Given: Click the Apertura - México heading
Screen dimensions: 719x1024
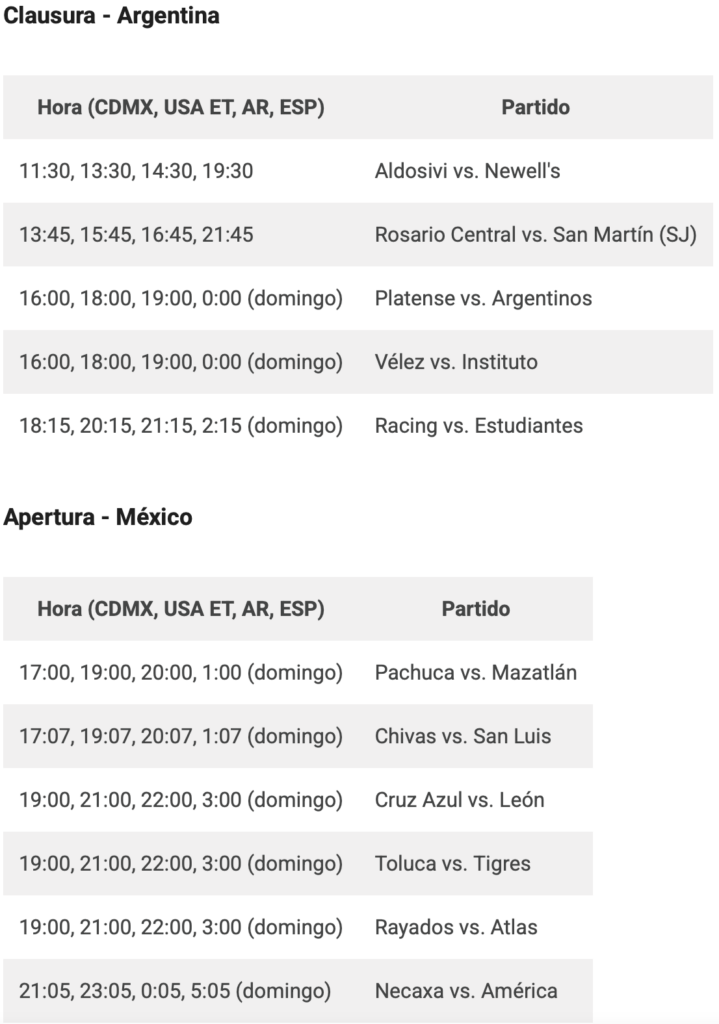Looking at the screenshot, I should tap(98, 517).
